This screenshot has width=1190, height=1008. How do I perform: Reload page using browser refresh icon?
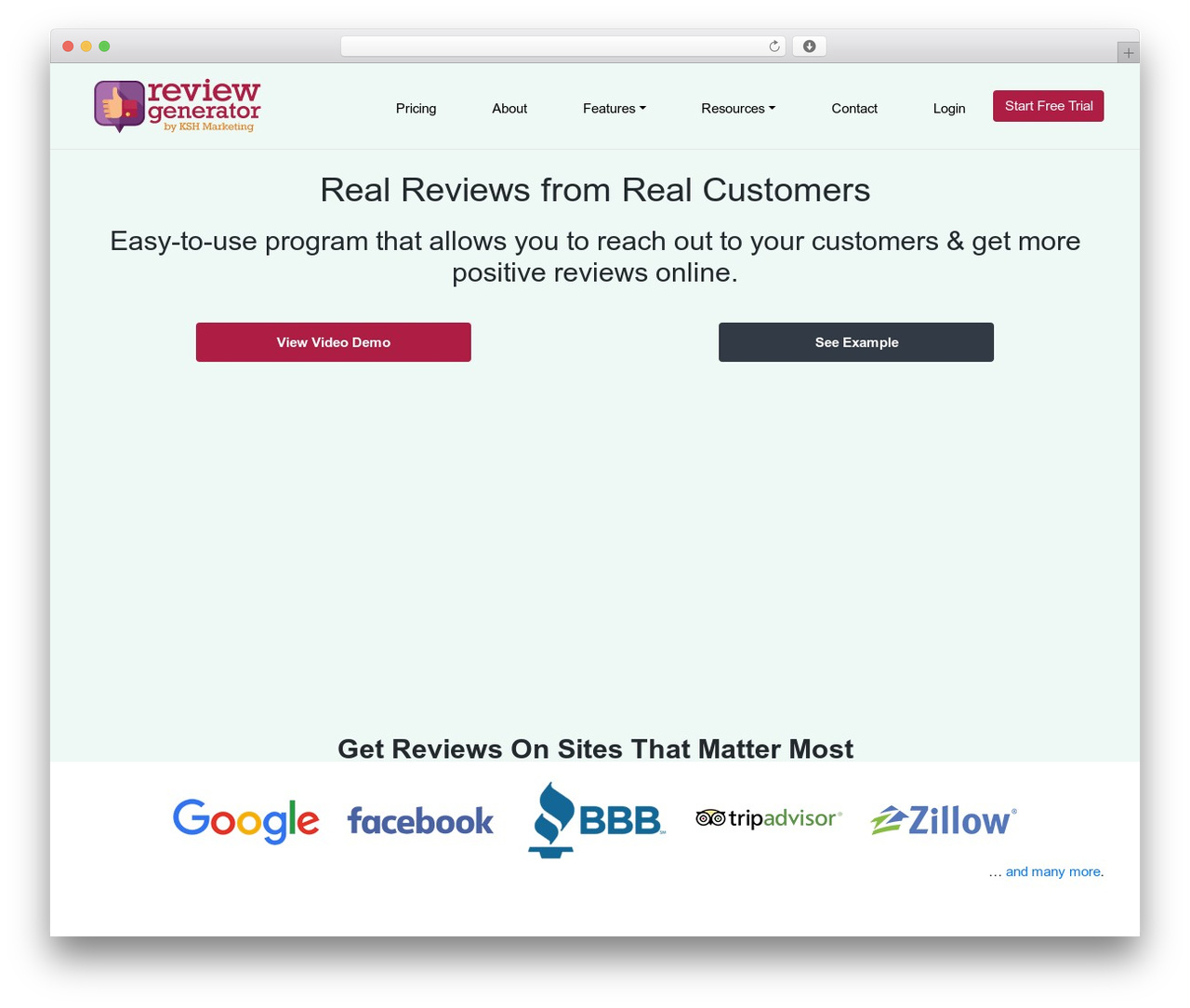pos(773,46)
